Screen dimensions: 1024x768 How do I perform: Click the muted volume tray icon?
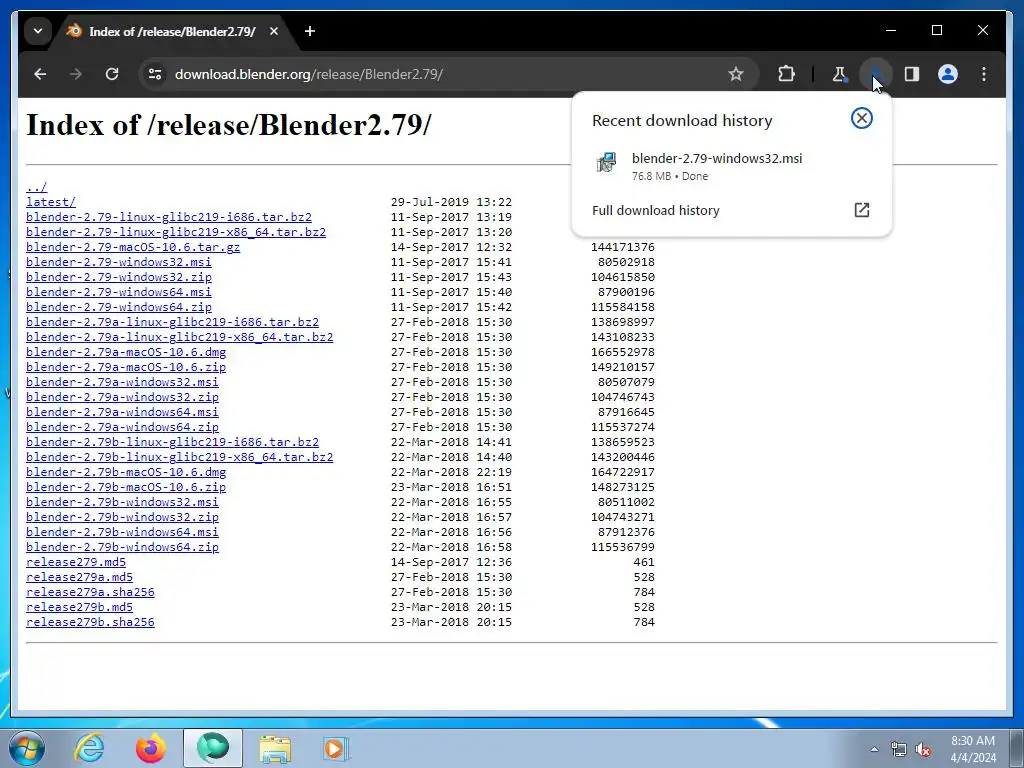pyautogui.click(x=923, y=750)
